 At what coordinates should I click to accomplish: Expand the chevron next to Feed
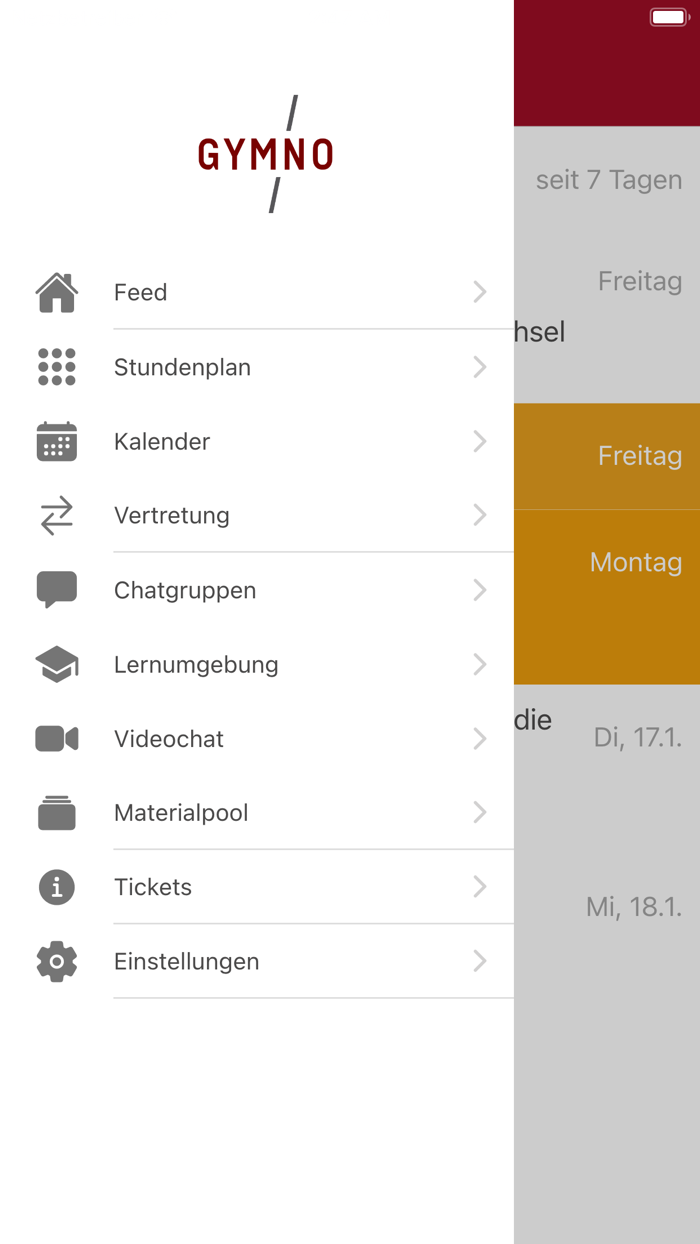(x=480, y=292)
